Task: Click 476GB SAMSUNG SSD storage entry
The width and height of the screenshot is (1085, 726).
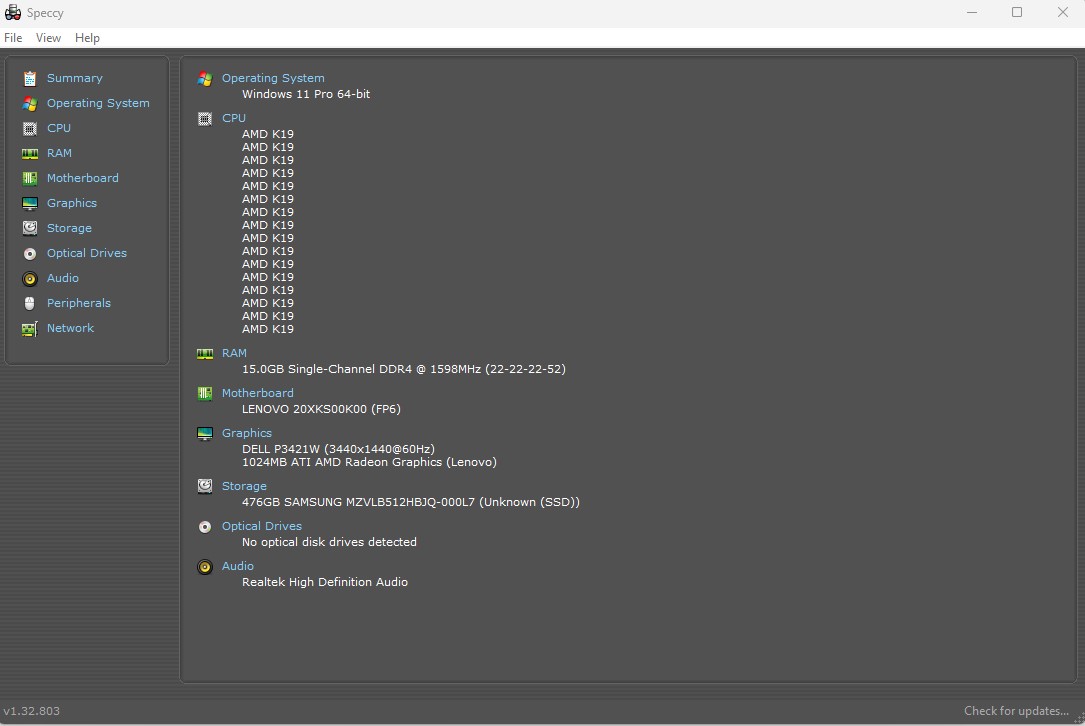Action: point(411,502)
